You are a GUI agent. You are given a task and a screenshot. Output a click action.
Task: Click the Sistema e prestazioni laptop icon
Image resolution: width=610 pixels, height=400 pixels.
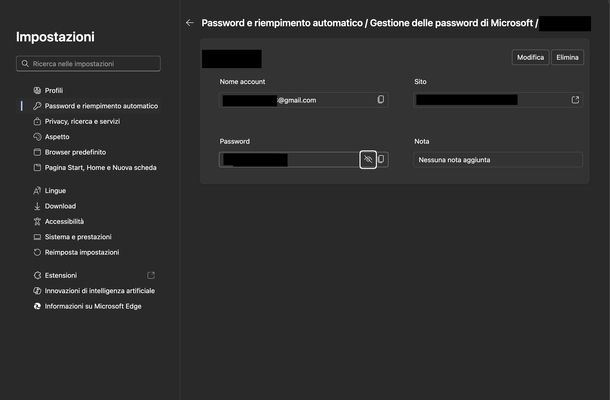pos(37,237)
